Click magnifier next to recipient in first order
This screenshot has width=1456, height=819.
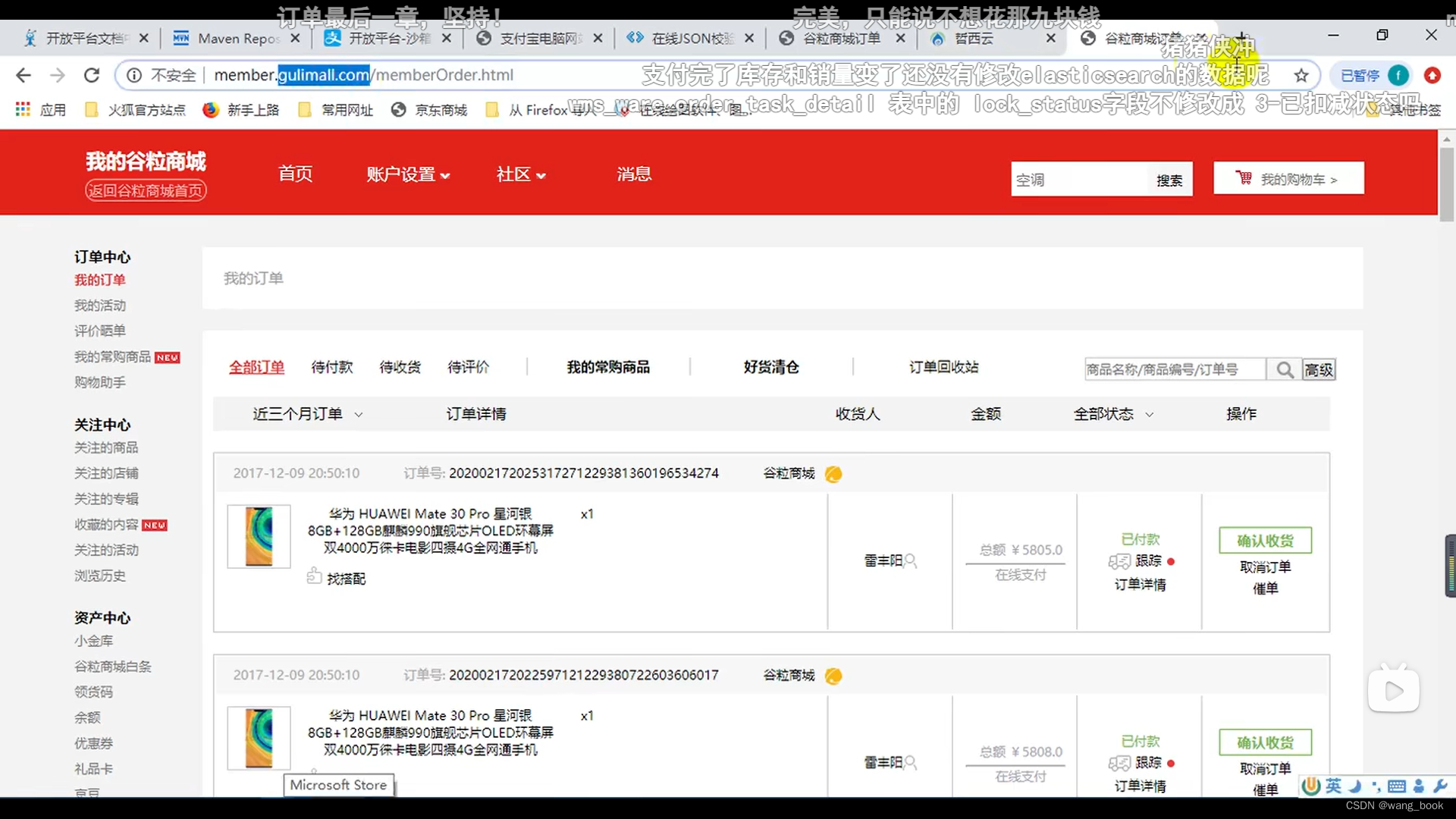pos(911,561)
